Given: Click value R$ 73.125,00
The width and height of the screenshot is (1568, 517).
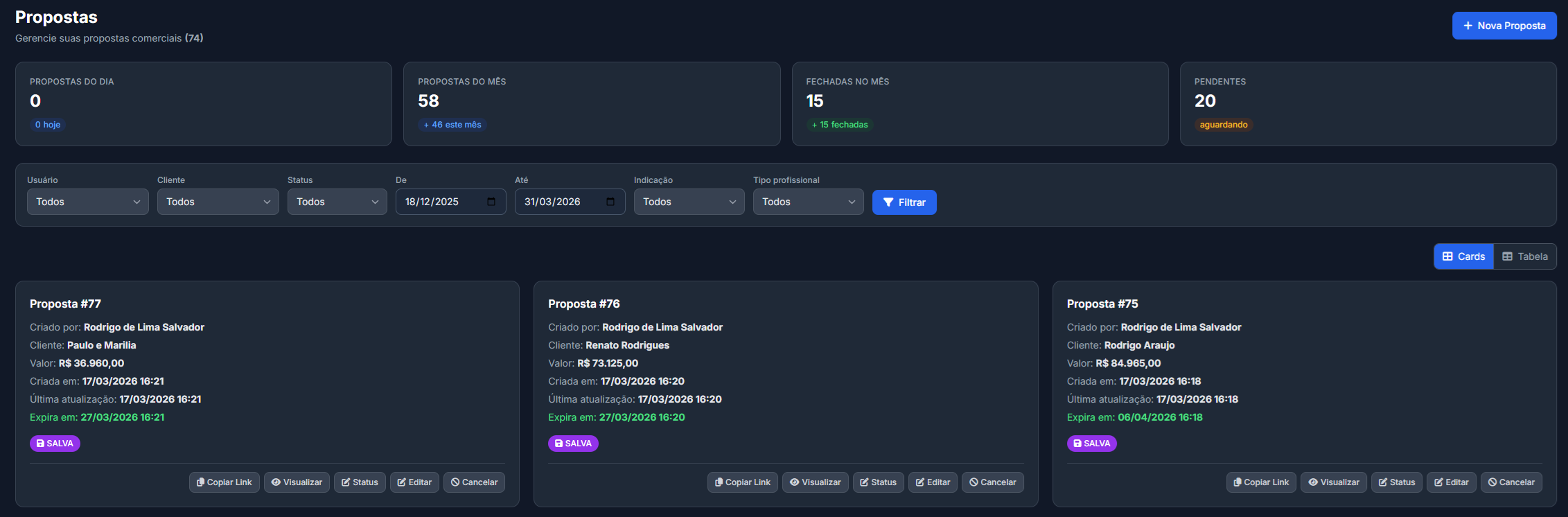Looking at the screenshot, I should click(608, 363).
